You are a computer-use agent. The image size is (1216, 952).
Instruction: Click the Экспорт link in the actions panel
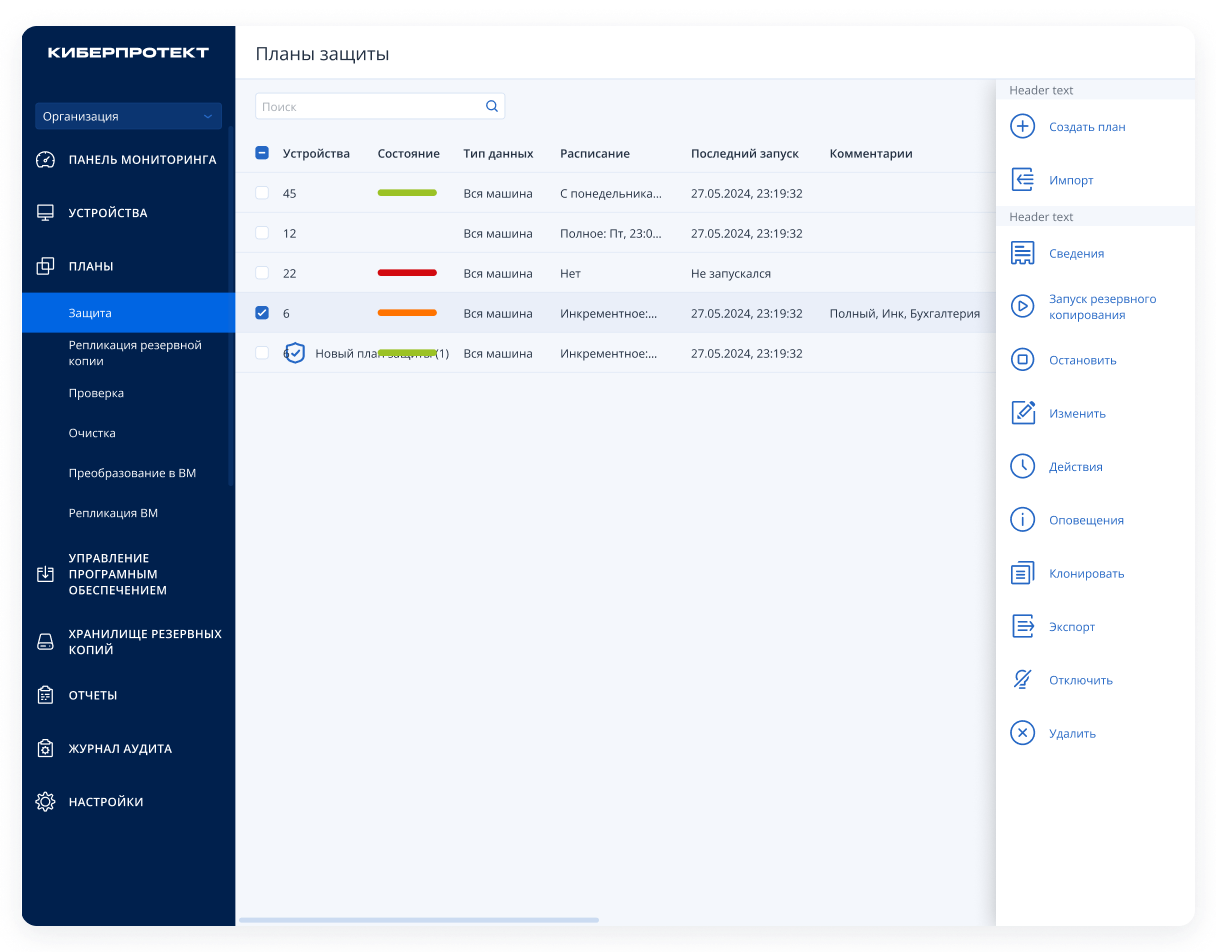pyautogui.click(x=1072, y=627)
